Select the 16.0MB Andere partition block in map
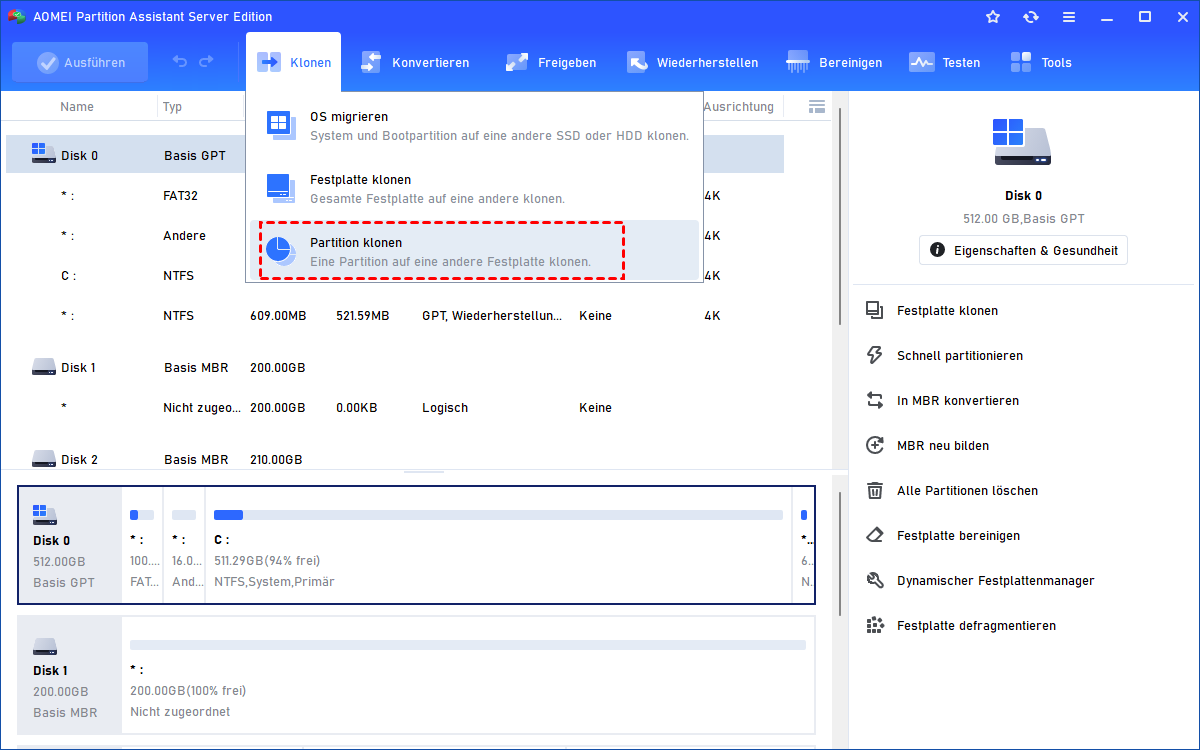The height and width of the screenshot is (750, 1200). pyautogui.click(x=184, y=545)
